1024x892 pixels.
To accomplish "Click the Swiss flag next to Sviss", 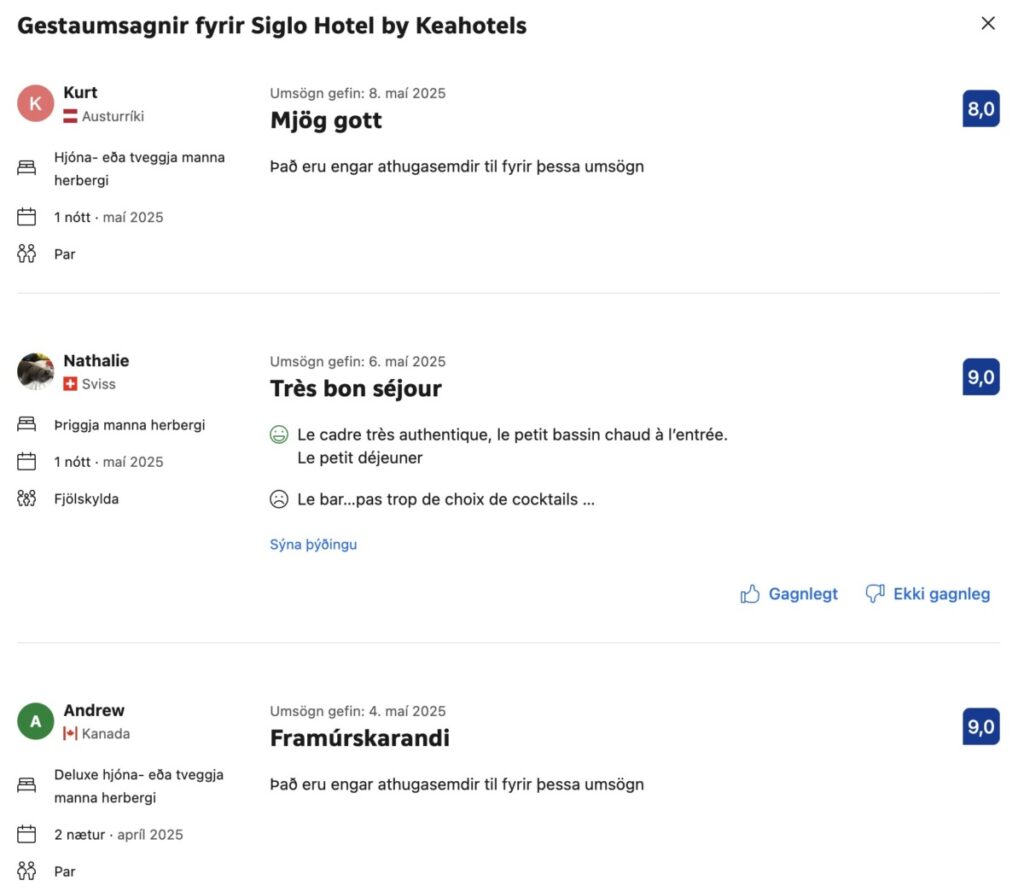I will pos(70,384).
